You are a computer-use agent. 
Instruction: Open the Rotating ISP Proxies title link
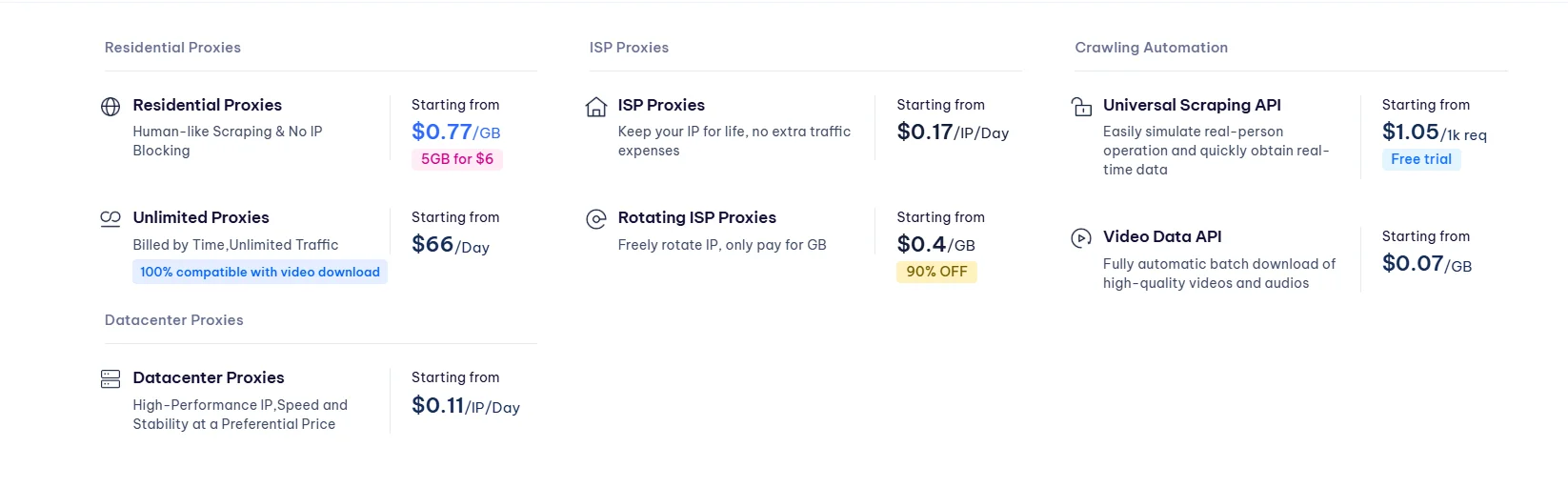click(x=696, y=217)
